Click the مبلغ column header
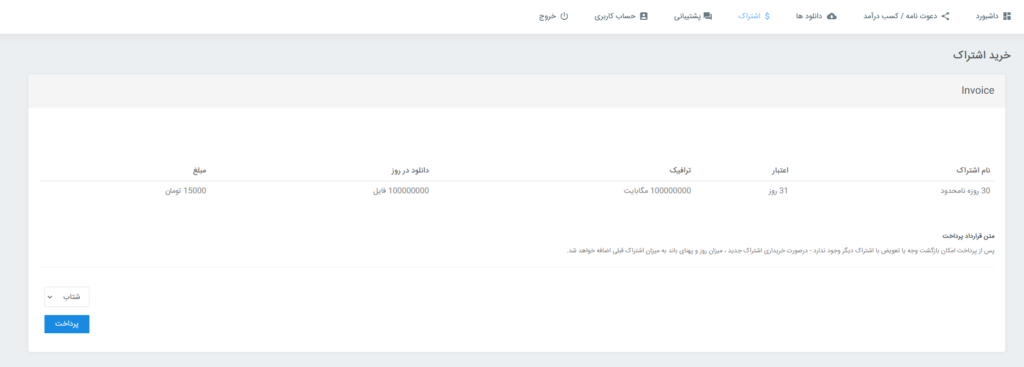The image size is (1024, 367). [199, 170]
